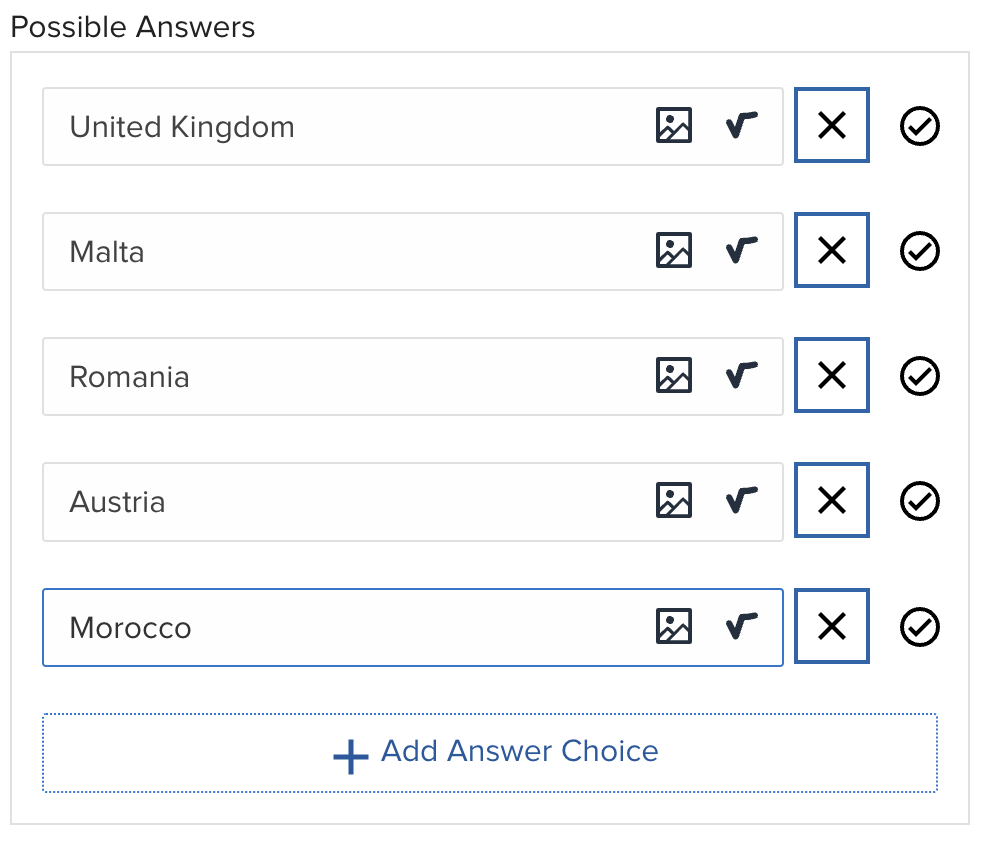Viewport: 996px width, 842px height.
Task: Remove the Romania answer choice
Action: tap(831, 375)
